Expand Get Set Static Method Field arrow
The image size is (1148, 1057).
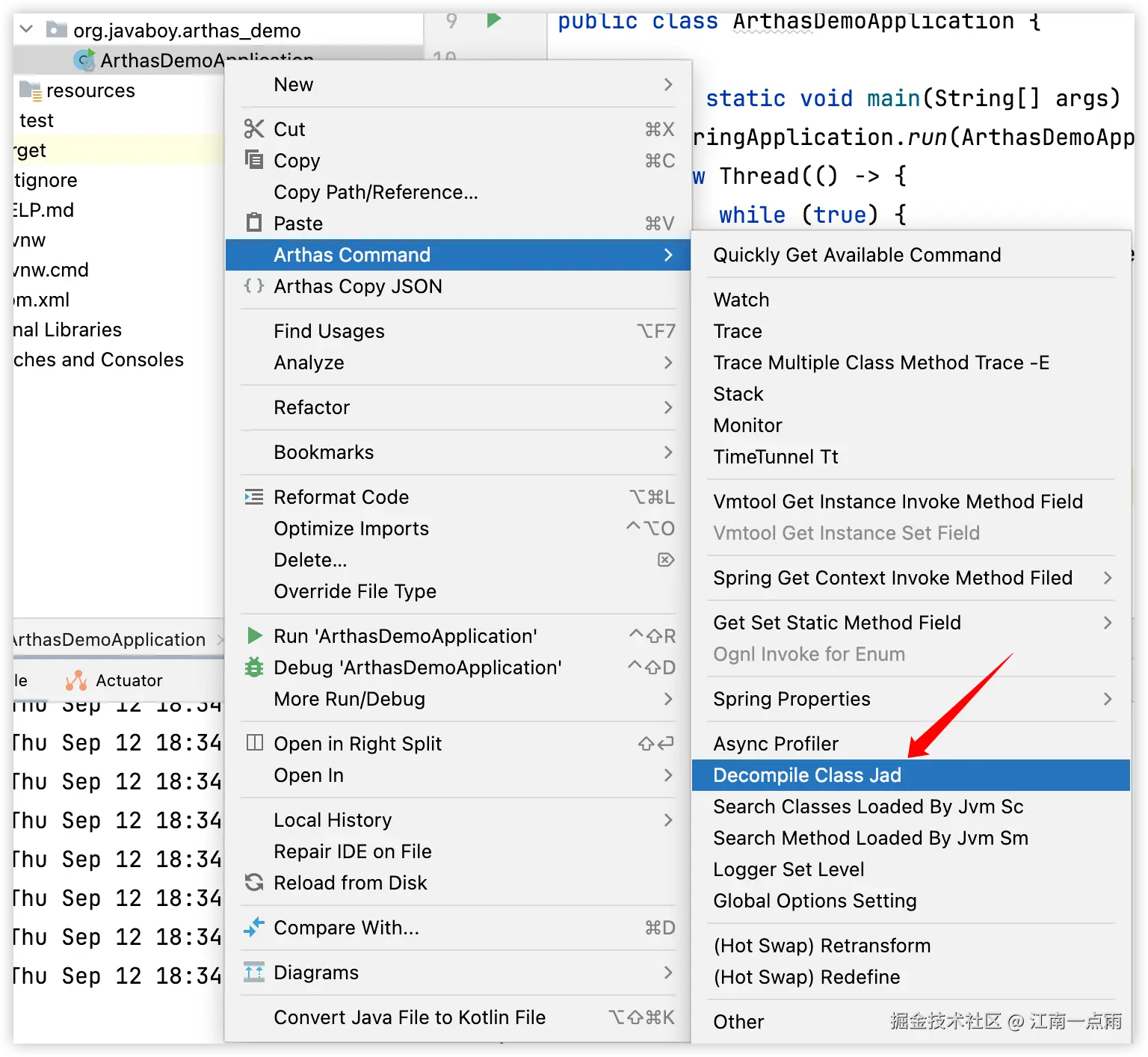[x=1108, y=623]
